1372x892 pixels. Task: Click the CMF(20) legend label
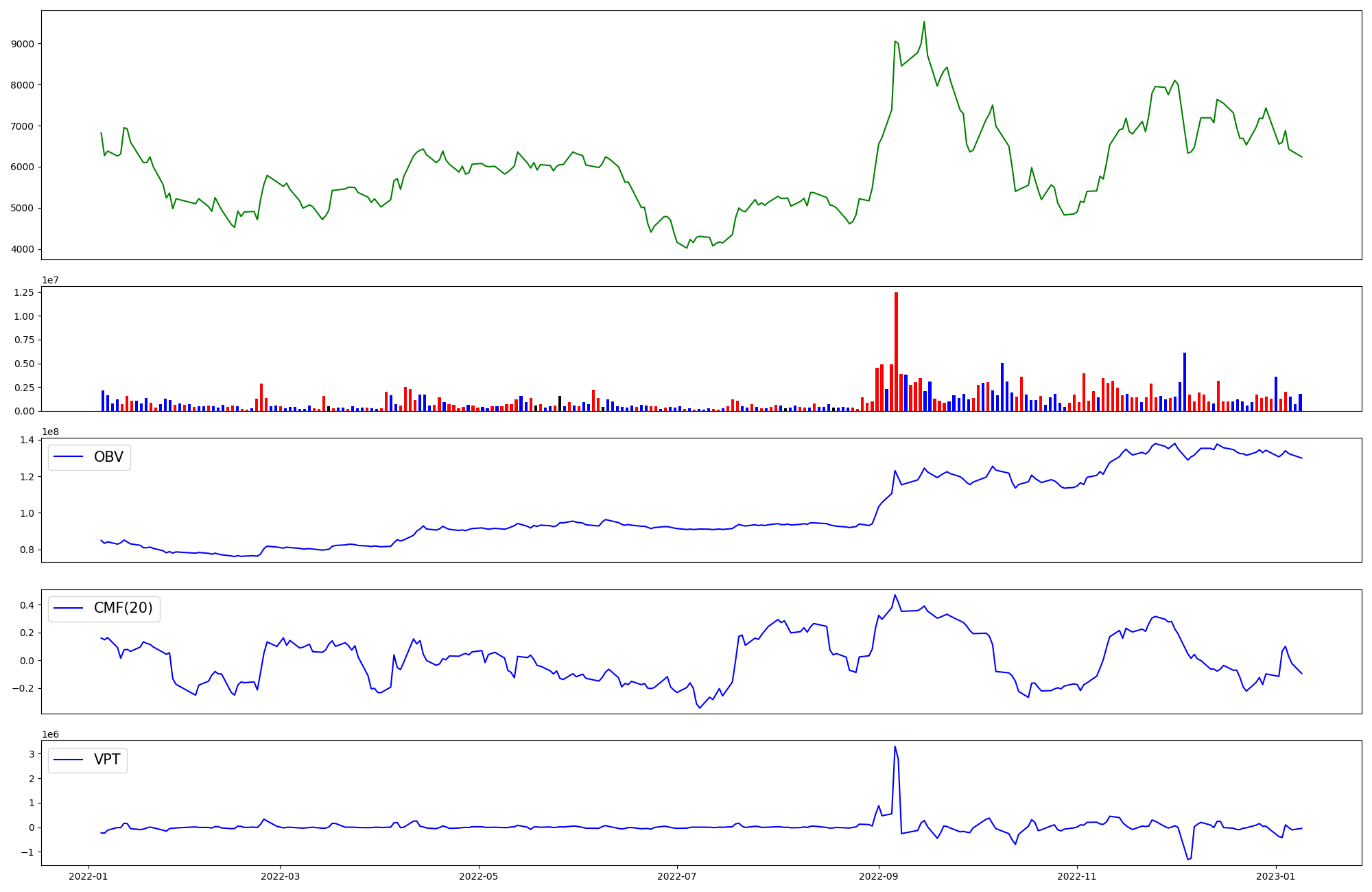tap(123, 609)
